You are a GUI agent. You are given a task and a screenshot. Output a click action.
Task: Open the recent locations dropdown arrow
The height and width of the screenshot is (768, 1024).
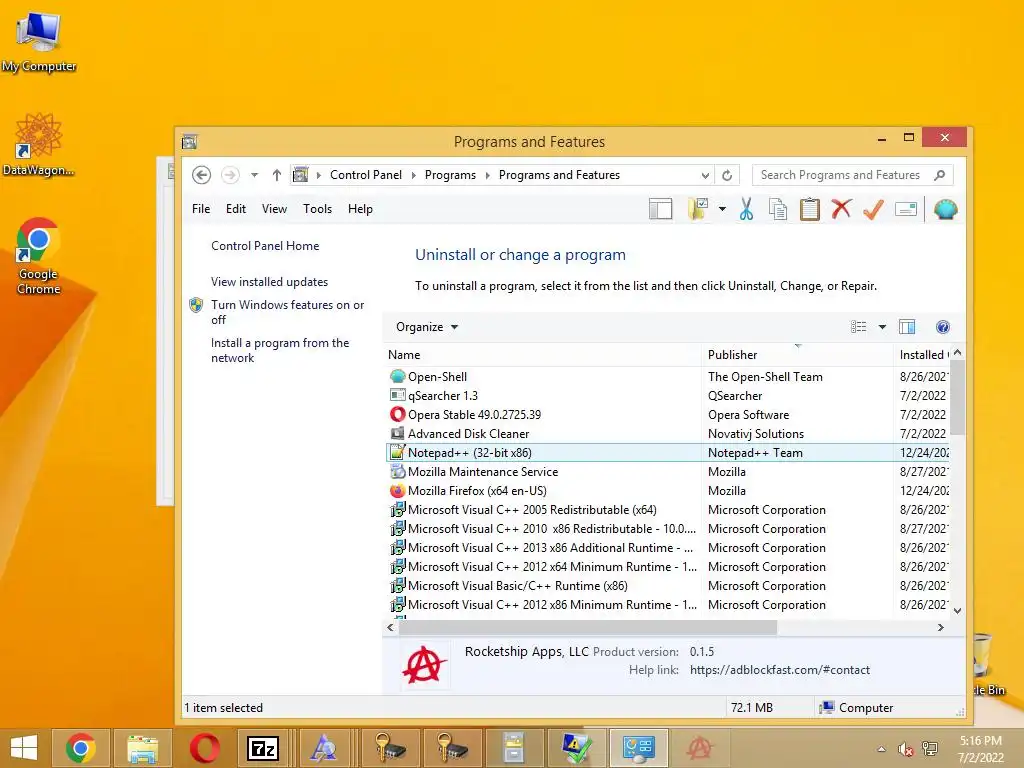tap(255, 175)
